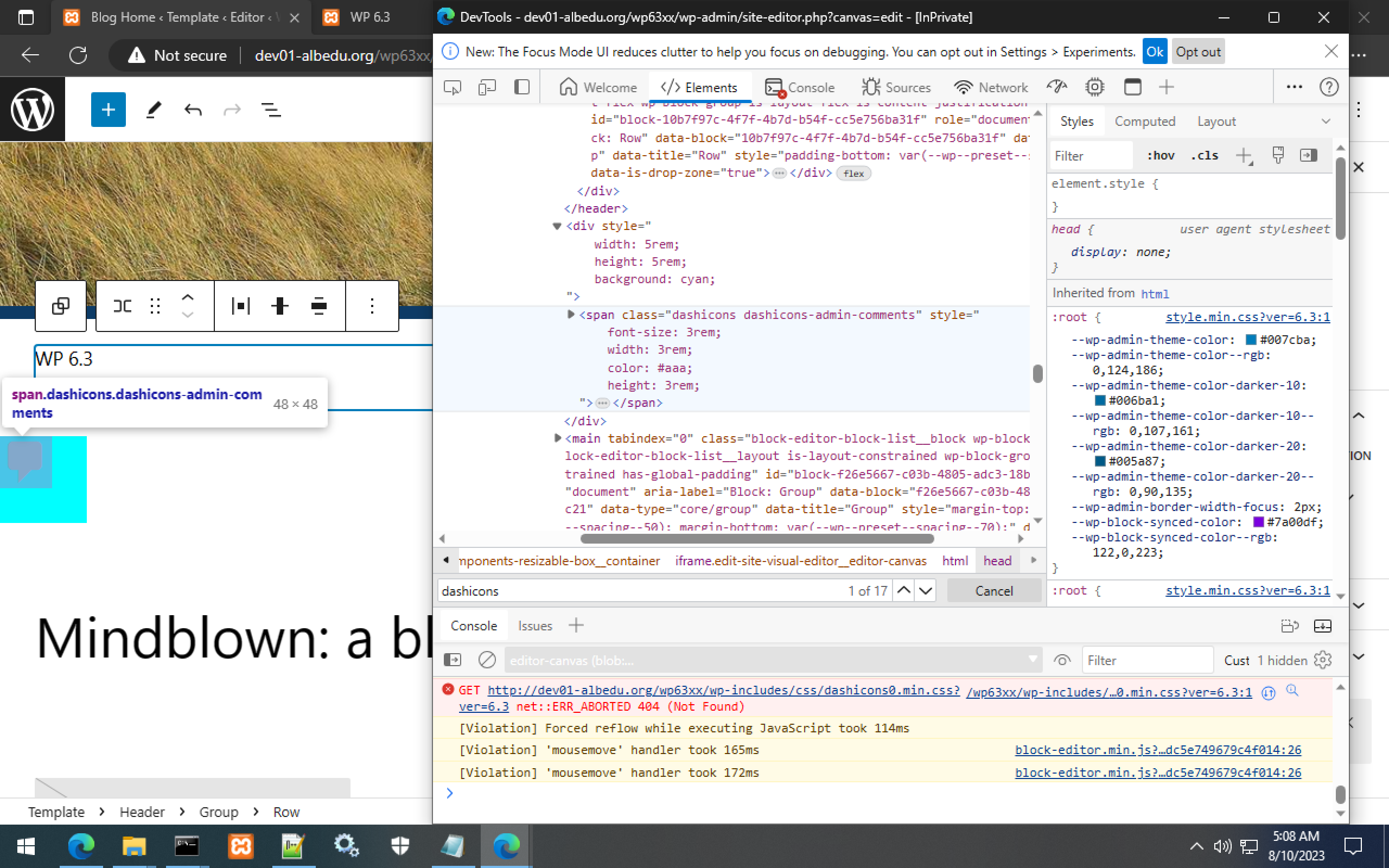Click the #007cba color swatch
This screenshot has height=868, width=1389.
pos(1250,339)
